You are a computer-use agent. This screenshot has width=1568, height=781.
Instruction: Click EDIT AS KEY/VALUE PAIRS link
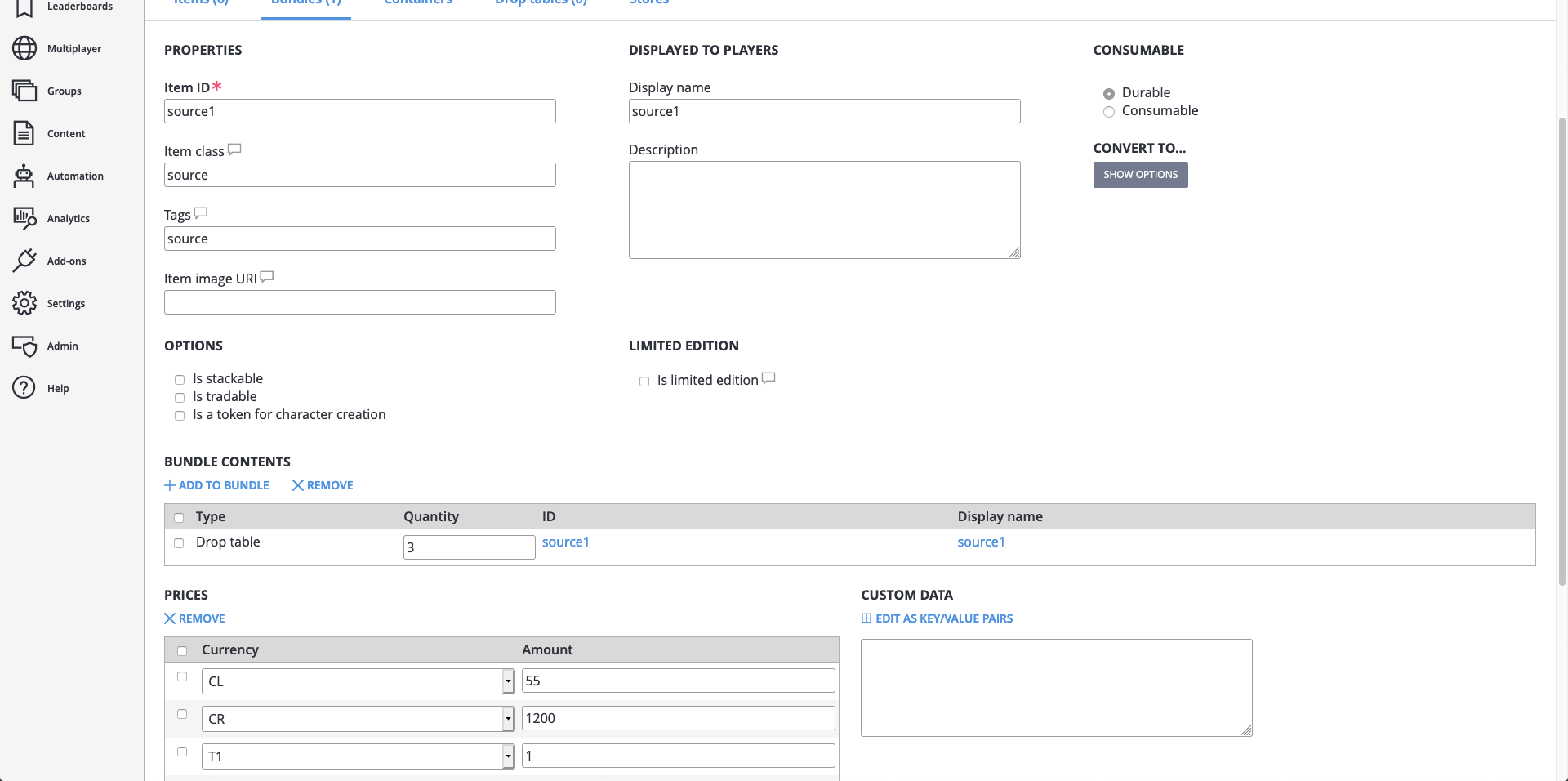(x=937, y=618)
